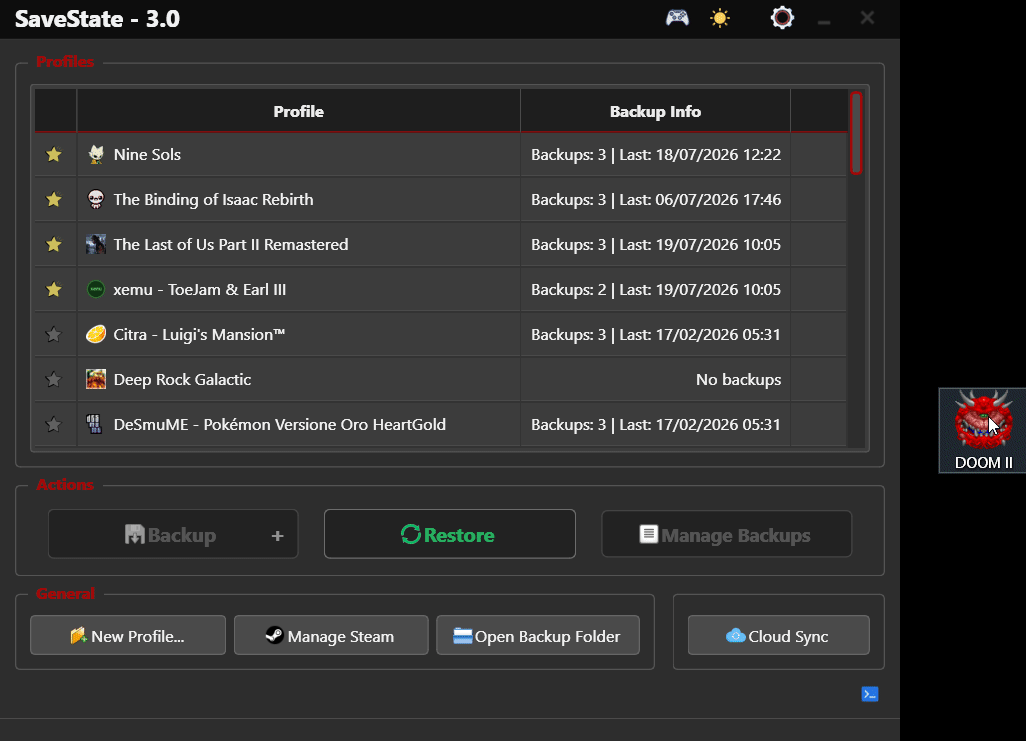
Task: Create a New Profile
Action: pos(128,635)
